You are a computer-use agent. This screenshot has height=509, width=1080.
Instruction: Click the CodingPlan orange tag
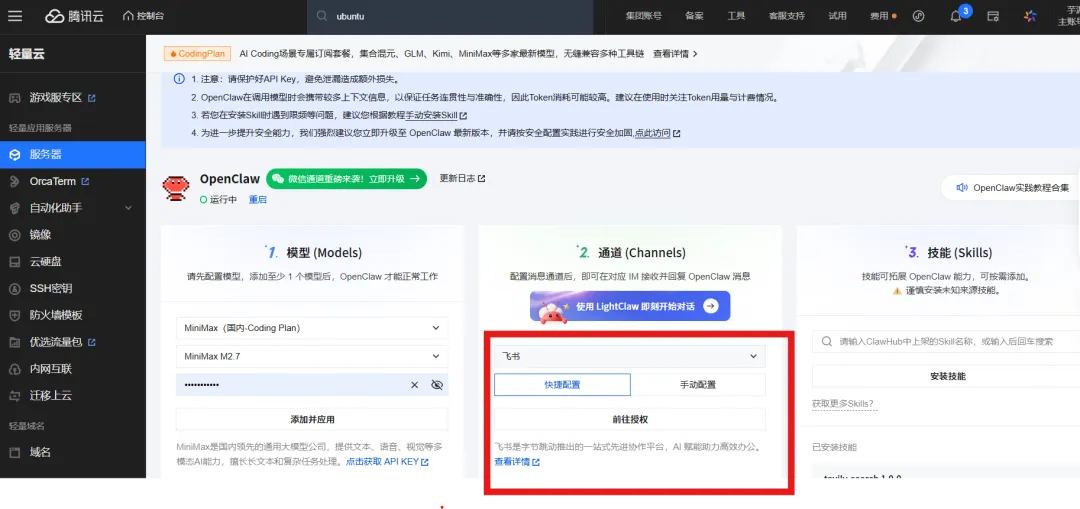197,53
